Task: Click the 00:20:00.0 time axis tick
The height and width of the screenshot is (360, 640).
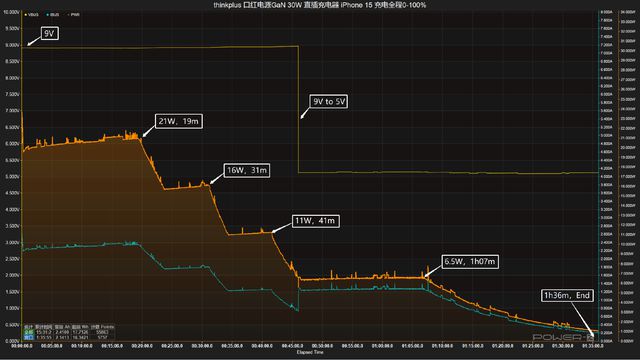Action: coord(142,346)
